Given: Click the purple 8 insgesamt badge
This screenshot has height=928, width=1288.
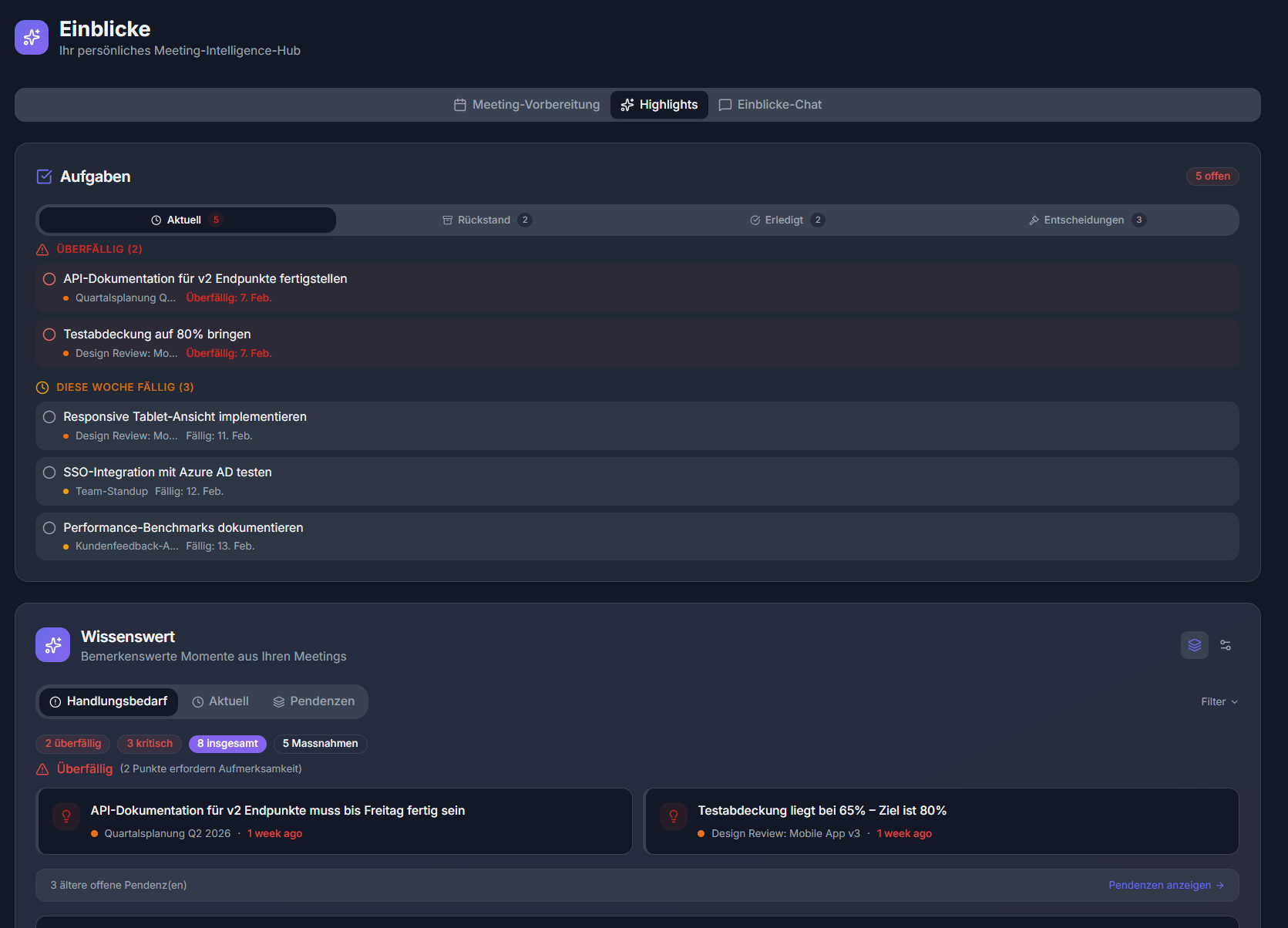Looking at the screenshot, I should [227, 744].
